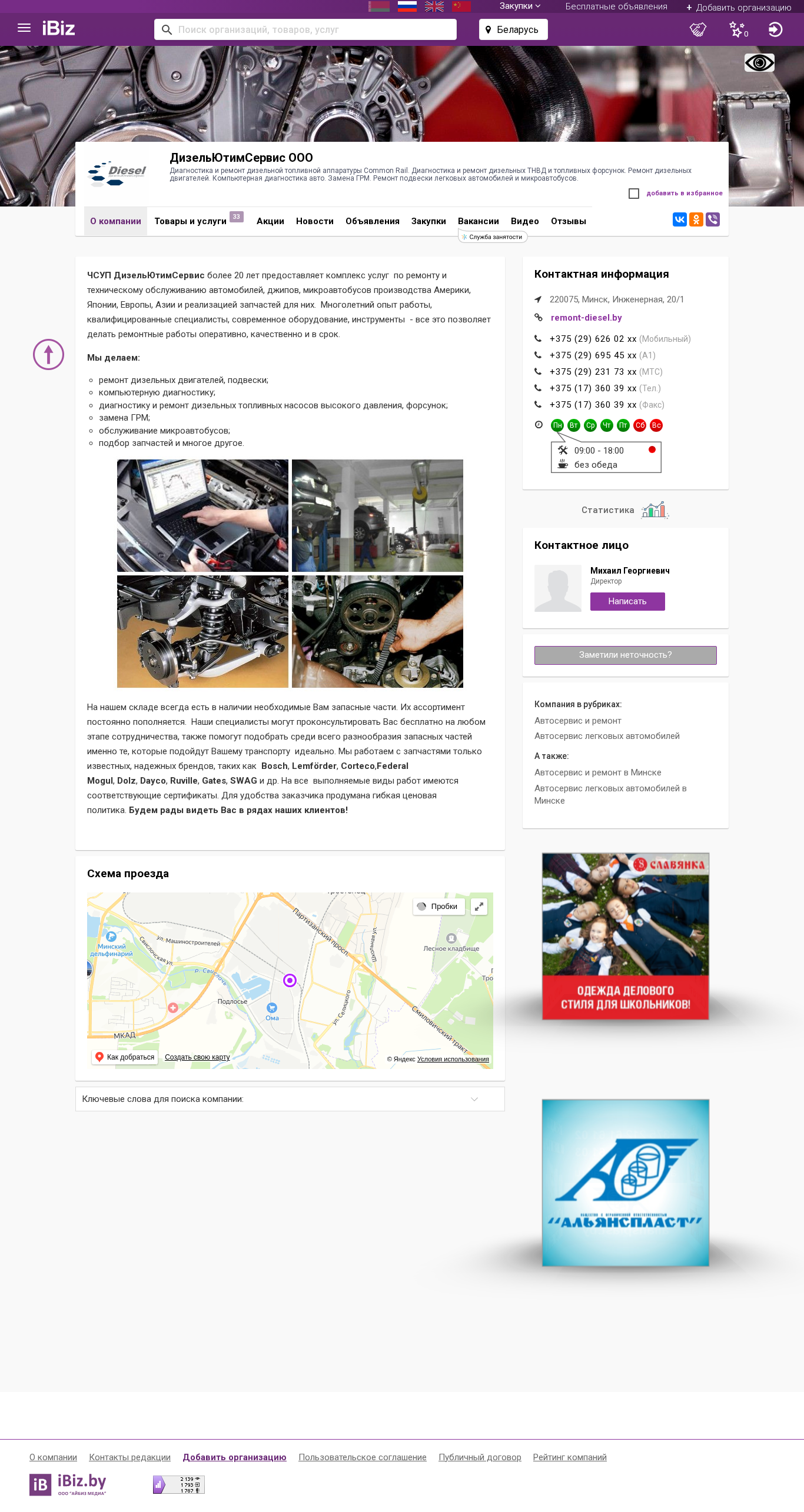The image size is (804, 1512).
Task: Share company page on VK
Action: click(x=680, y=219)
